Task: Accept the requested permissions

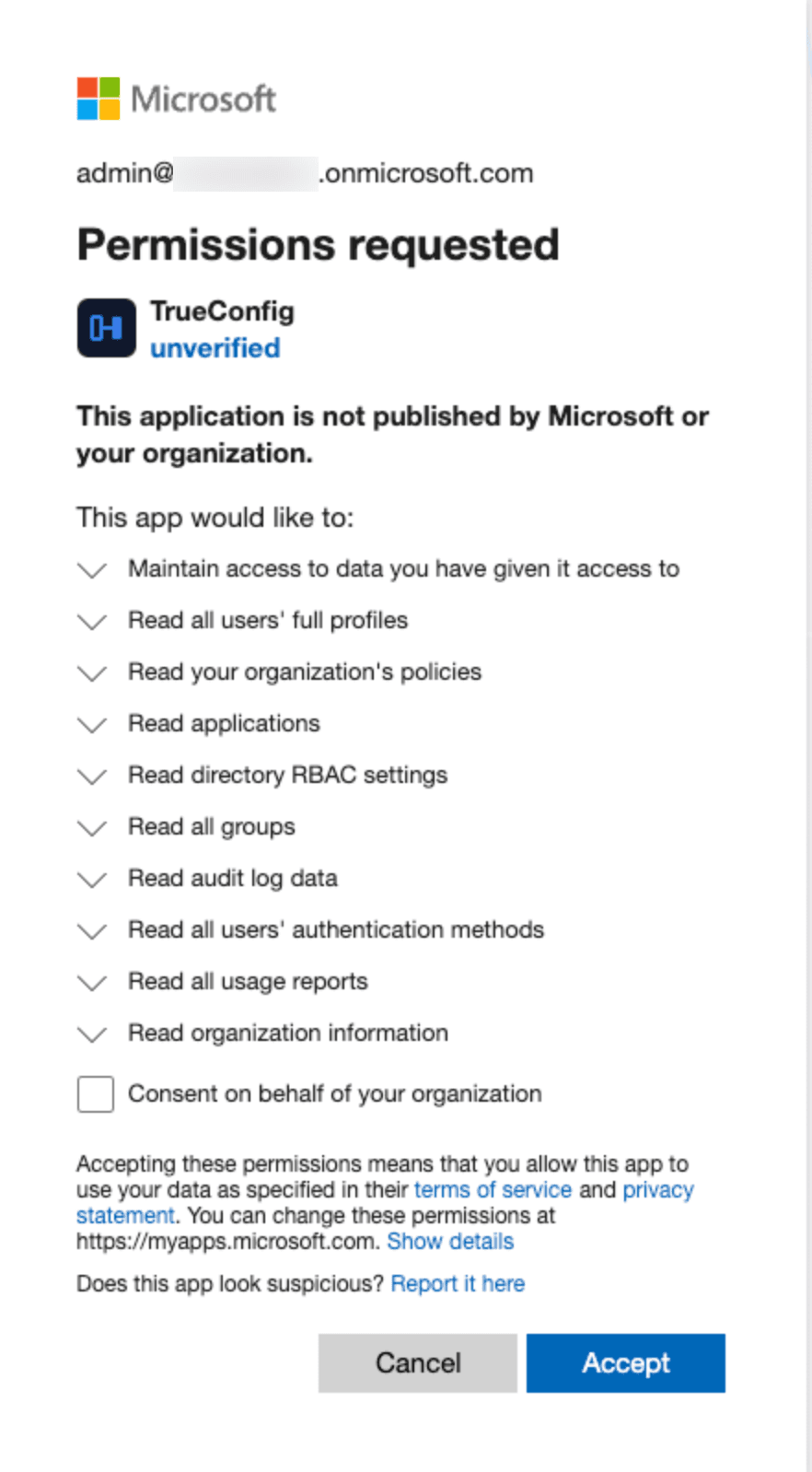Action: coord(625,1363)
